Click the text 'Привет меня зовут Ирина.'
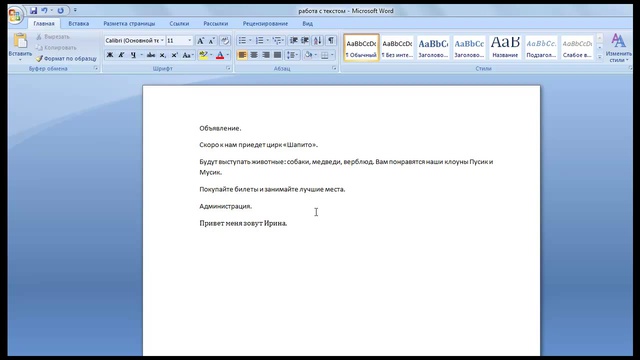Screen dimensions: 640x360 (x=243, y=223)
